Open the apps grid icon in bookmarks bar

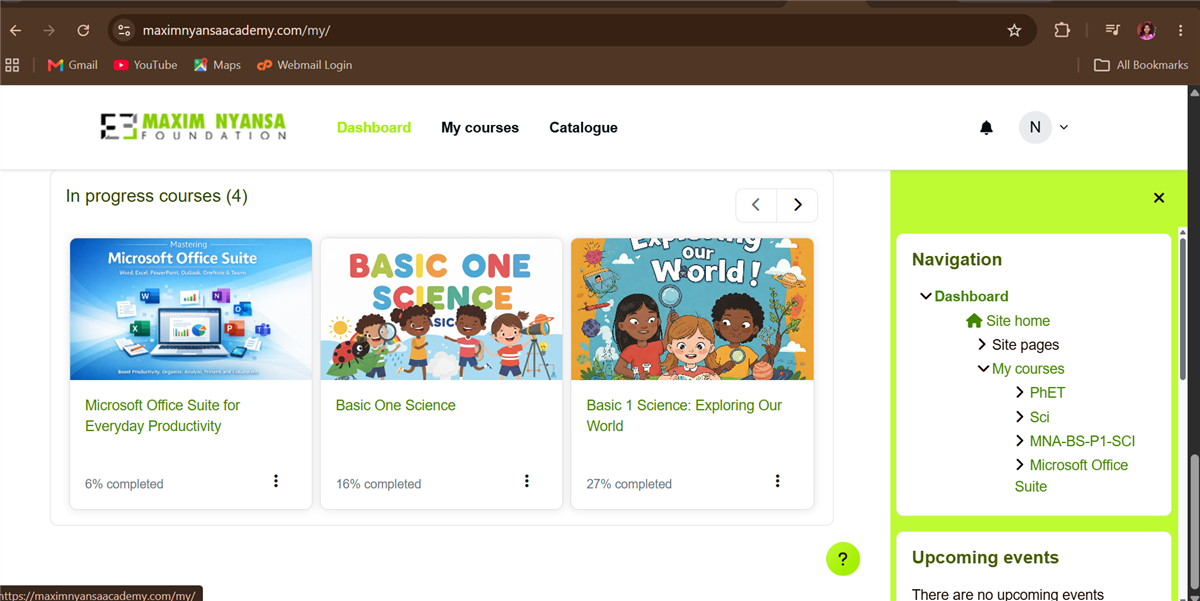13,65
